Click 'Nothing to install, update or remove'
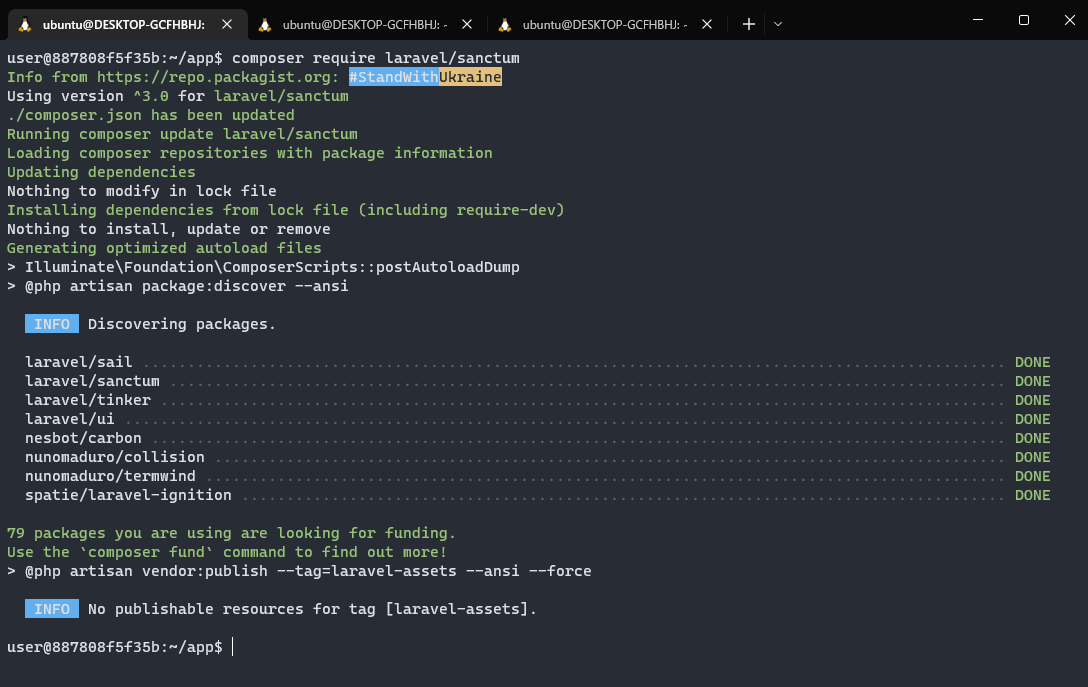The height and width of the screenshot is (687, 1088). click(169, 229)
